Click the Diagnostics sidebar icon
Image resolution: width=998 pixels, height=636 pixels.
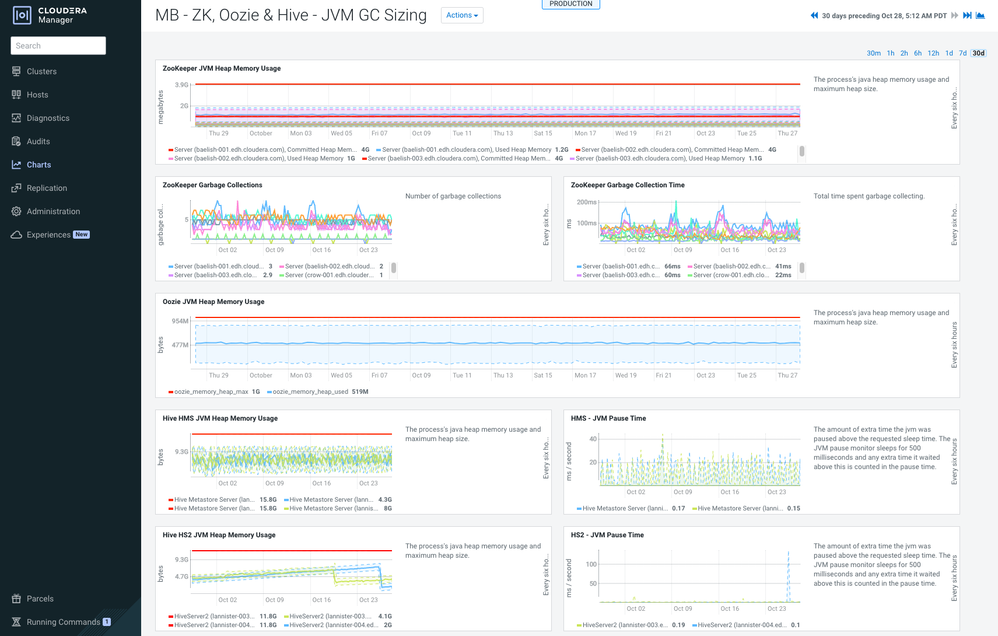pyautogui.click(x=17, y=118)
